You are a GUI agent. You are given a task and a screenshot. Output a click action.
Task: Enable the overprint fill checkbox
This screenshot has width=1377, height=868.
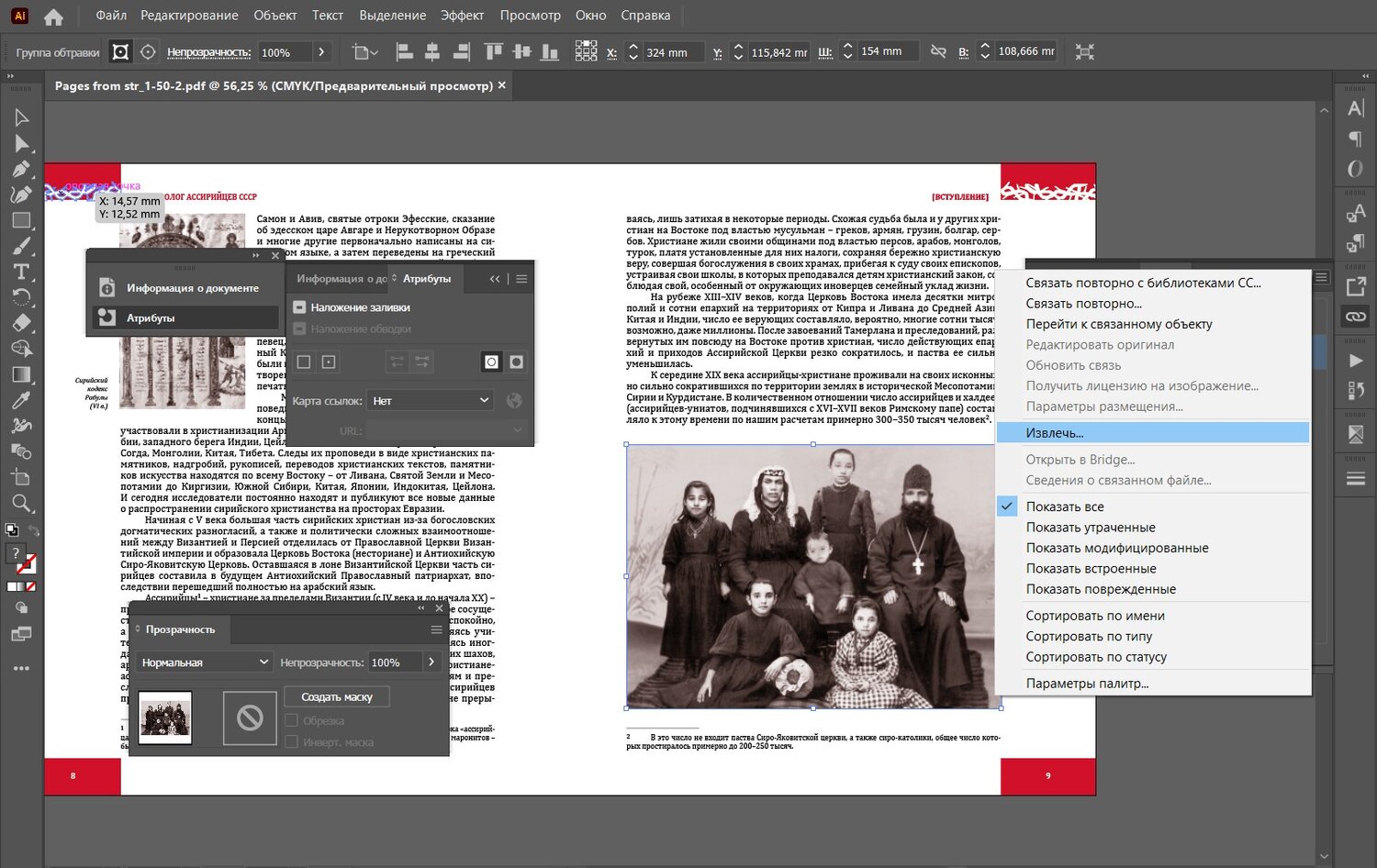pyautogui.click(x=299, y=307)
